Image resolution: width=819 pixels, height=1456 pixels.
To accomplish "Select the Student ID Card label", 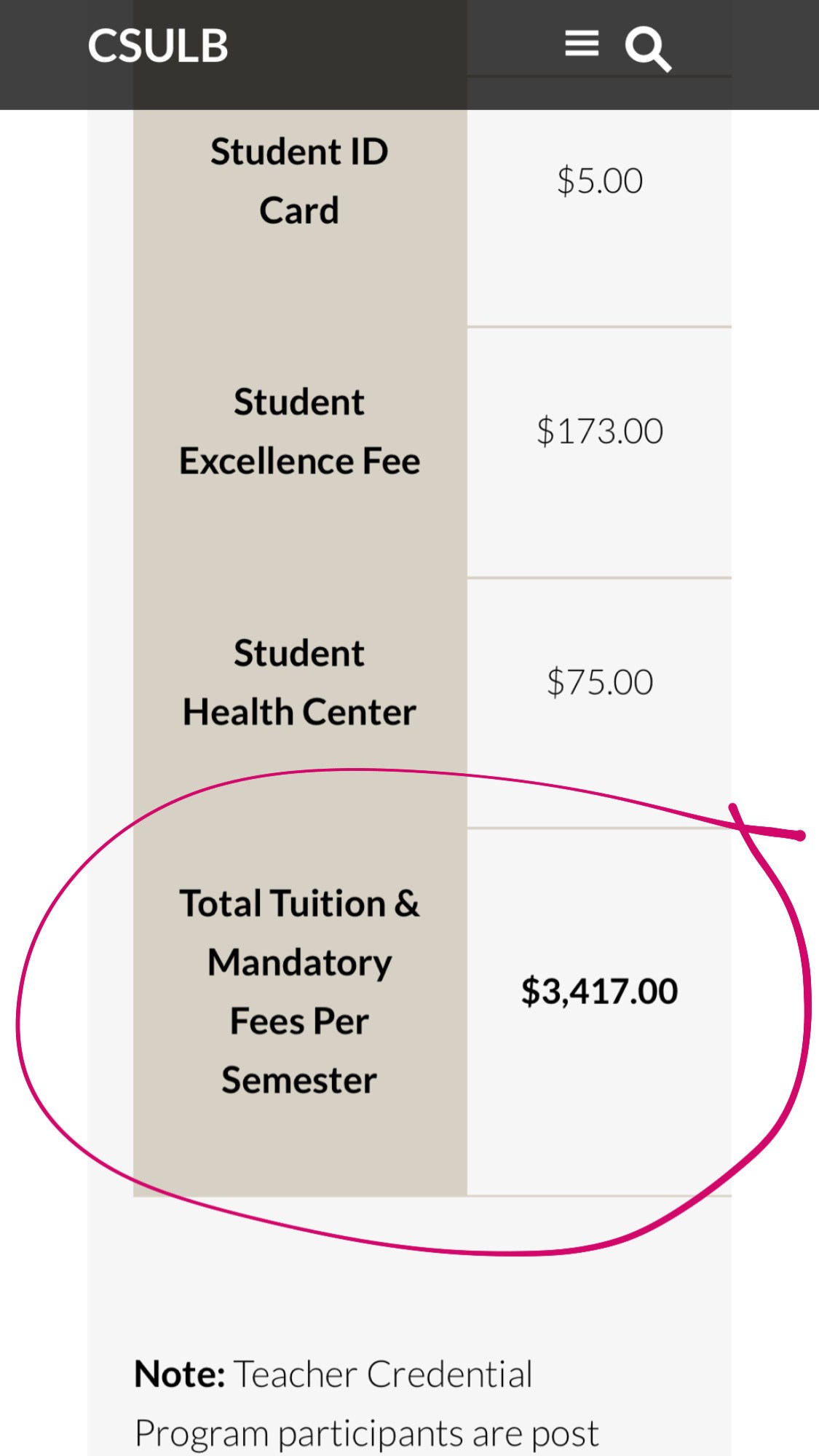I will pyautogui.click(x=299, y=181).
